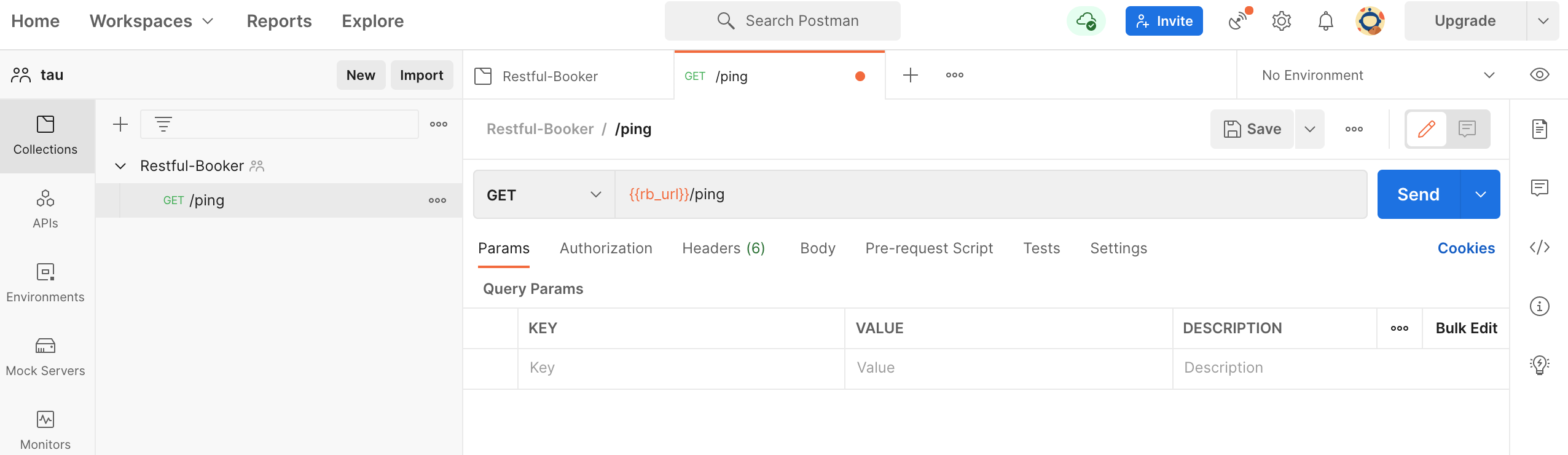Select the Params tab
This screenshot has width=1568, height=455.
click(x=504, y=248)
